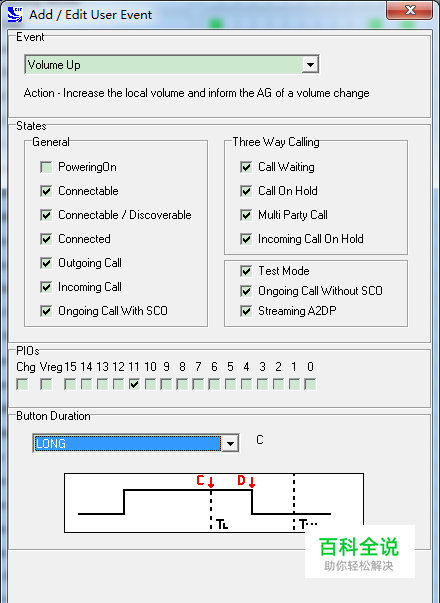Image resolution: width=440 pixels, height=603 pixels.
Task: Uncheck the Streaming A2DP checkbox
Action: point(246,311)
